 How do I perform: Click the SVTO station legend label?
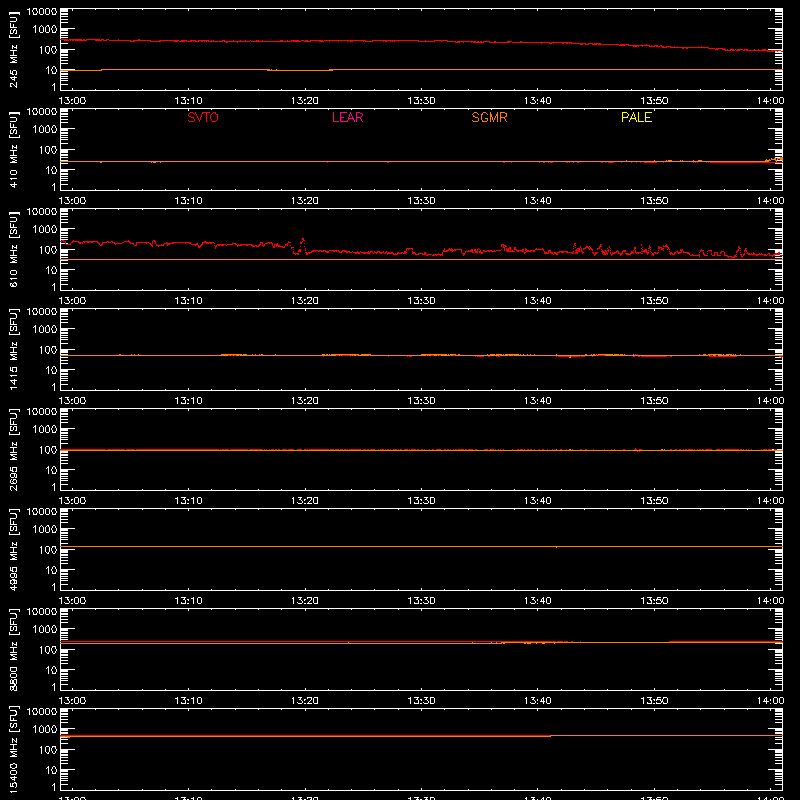pos(203,117)
